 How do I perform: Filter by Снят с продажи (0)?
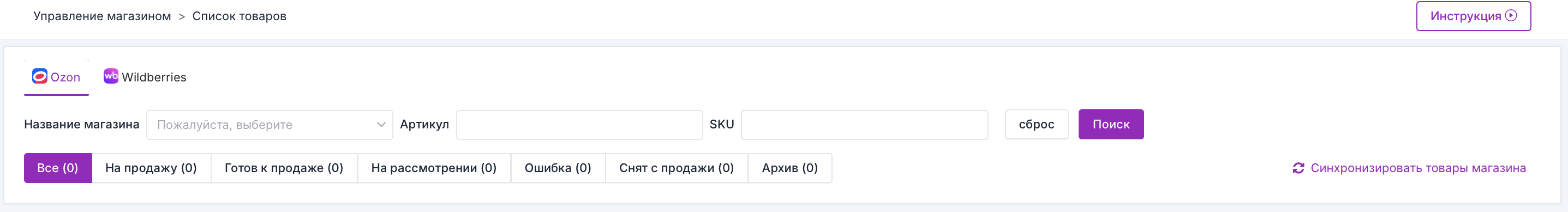(677, 168)
